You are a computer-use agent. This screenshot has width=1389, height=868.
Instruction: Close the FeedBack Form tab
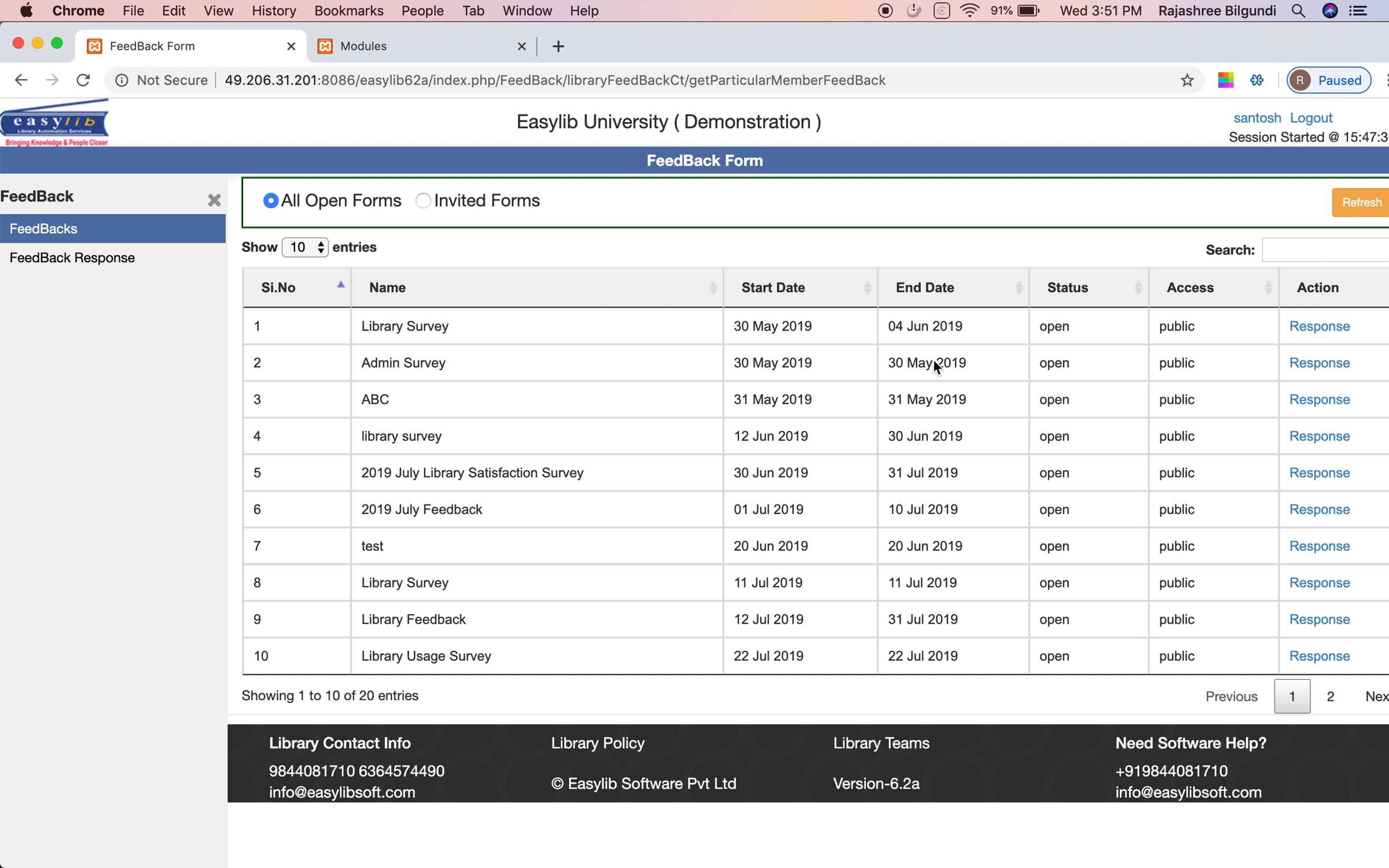pyautogui.click(x=291, y=46)
